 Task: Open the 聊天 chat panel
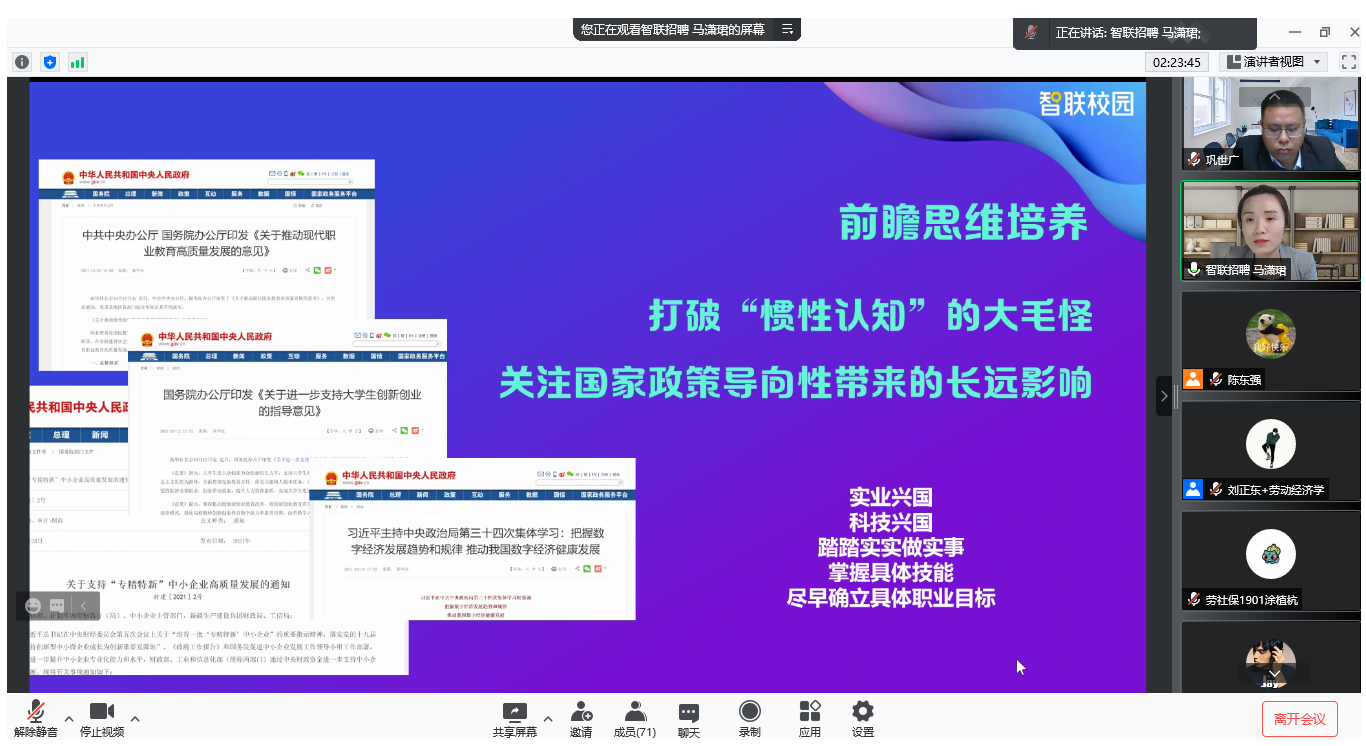tap(688, 719)
